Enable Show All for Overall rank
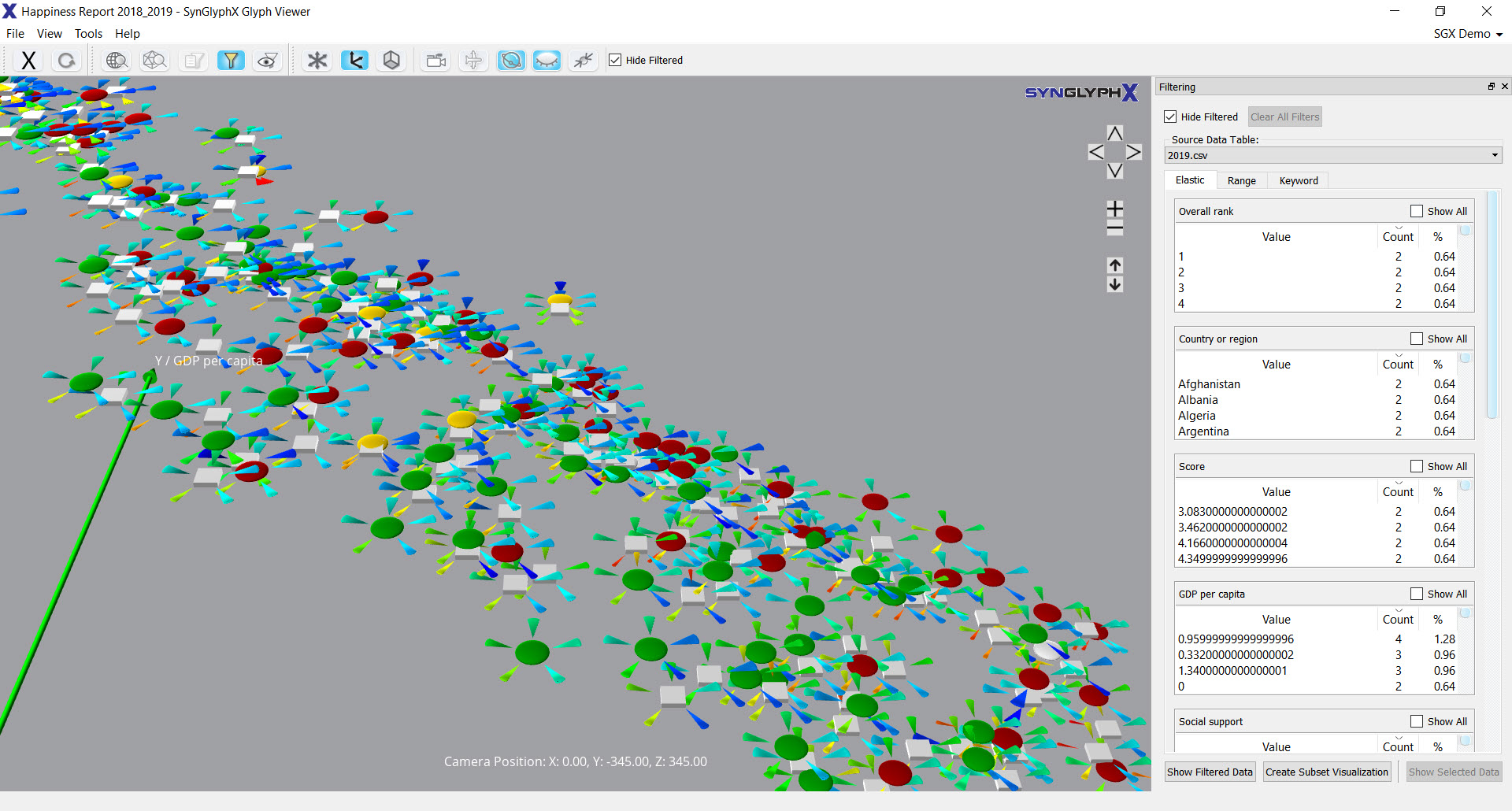 click(1417, 211)
